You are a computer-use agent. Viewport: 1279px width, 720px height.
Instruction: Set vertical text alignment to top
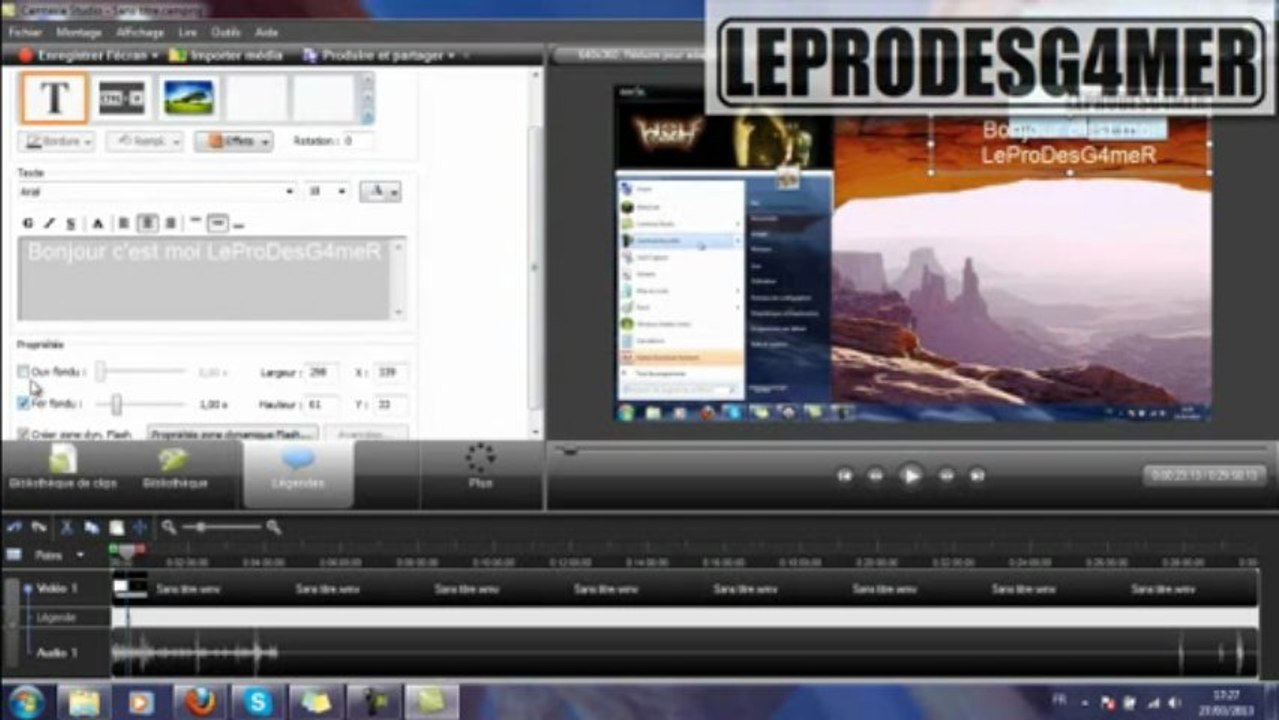[196, 222]
